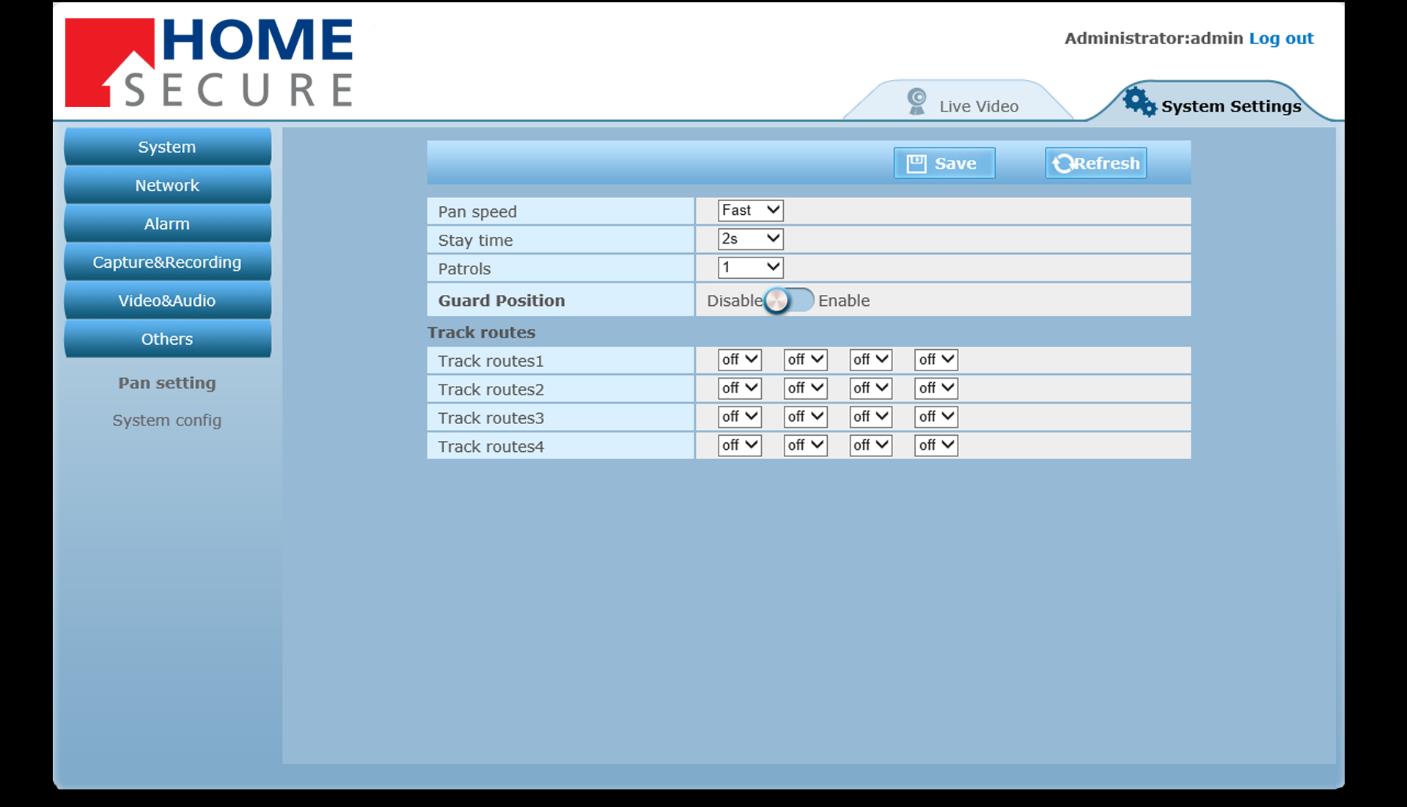This screenshot has width=1407, height=807.
Task: Open fourth dropdown of Track routes4
Action: click(936, 445)
